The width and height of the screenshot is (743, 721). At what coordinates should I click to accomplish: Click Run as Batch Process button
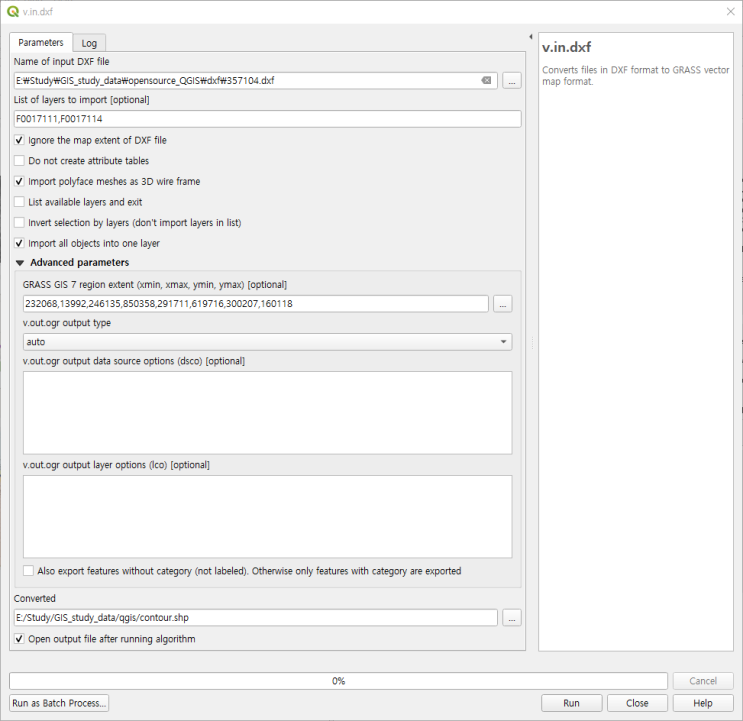[59, 703]
